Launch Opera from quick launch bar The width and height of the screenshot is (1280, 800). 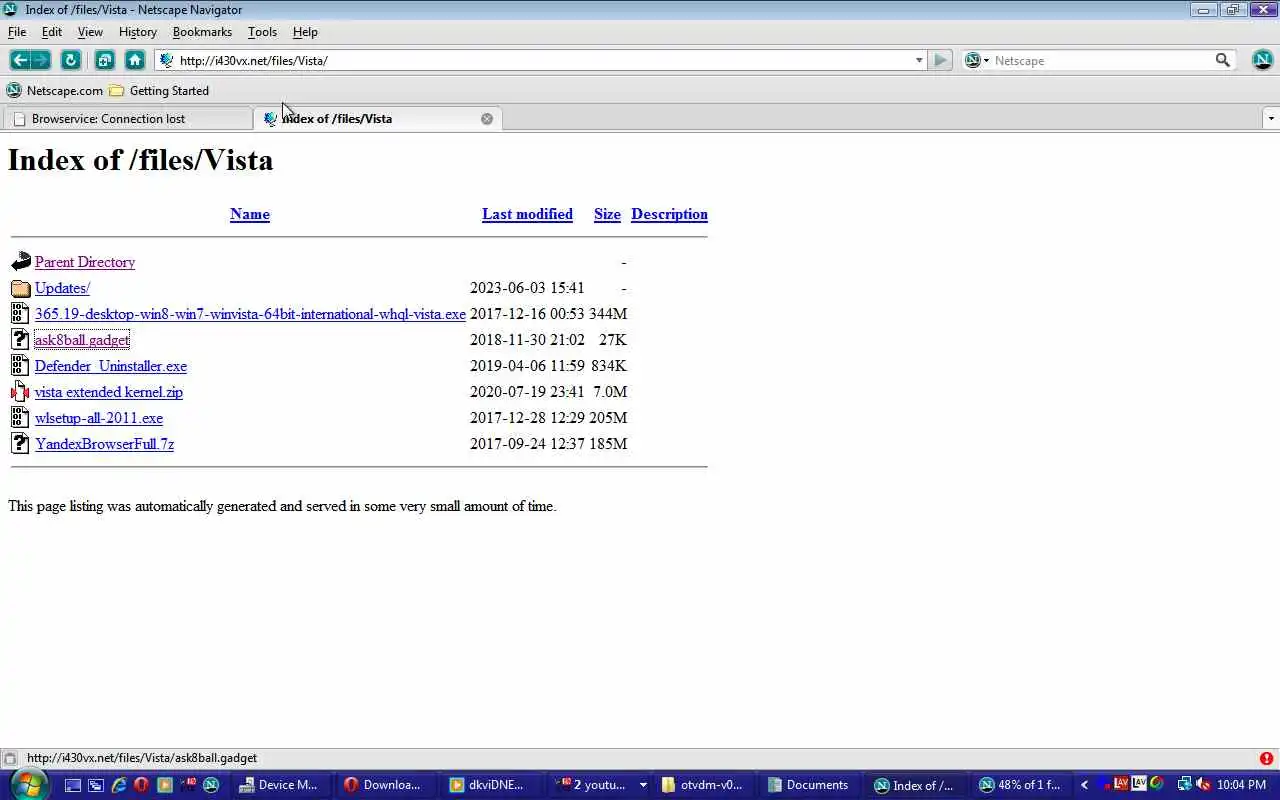point(141,785)
